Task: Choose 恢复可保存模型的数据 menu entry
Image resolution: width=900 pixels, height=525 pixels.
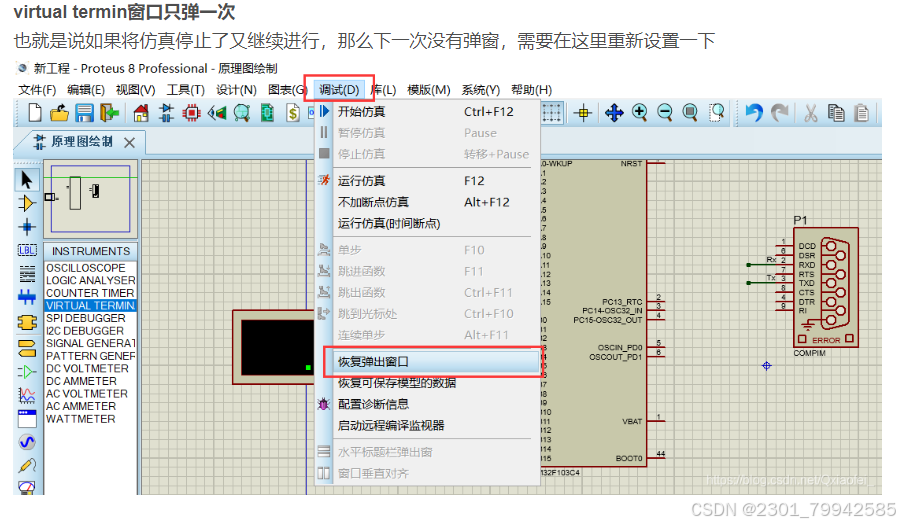Action: pos(428,383)
